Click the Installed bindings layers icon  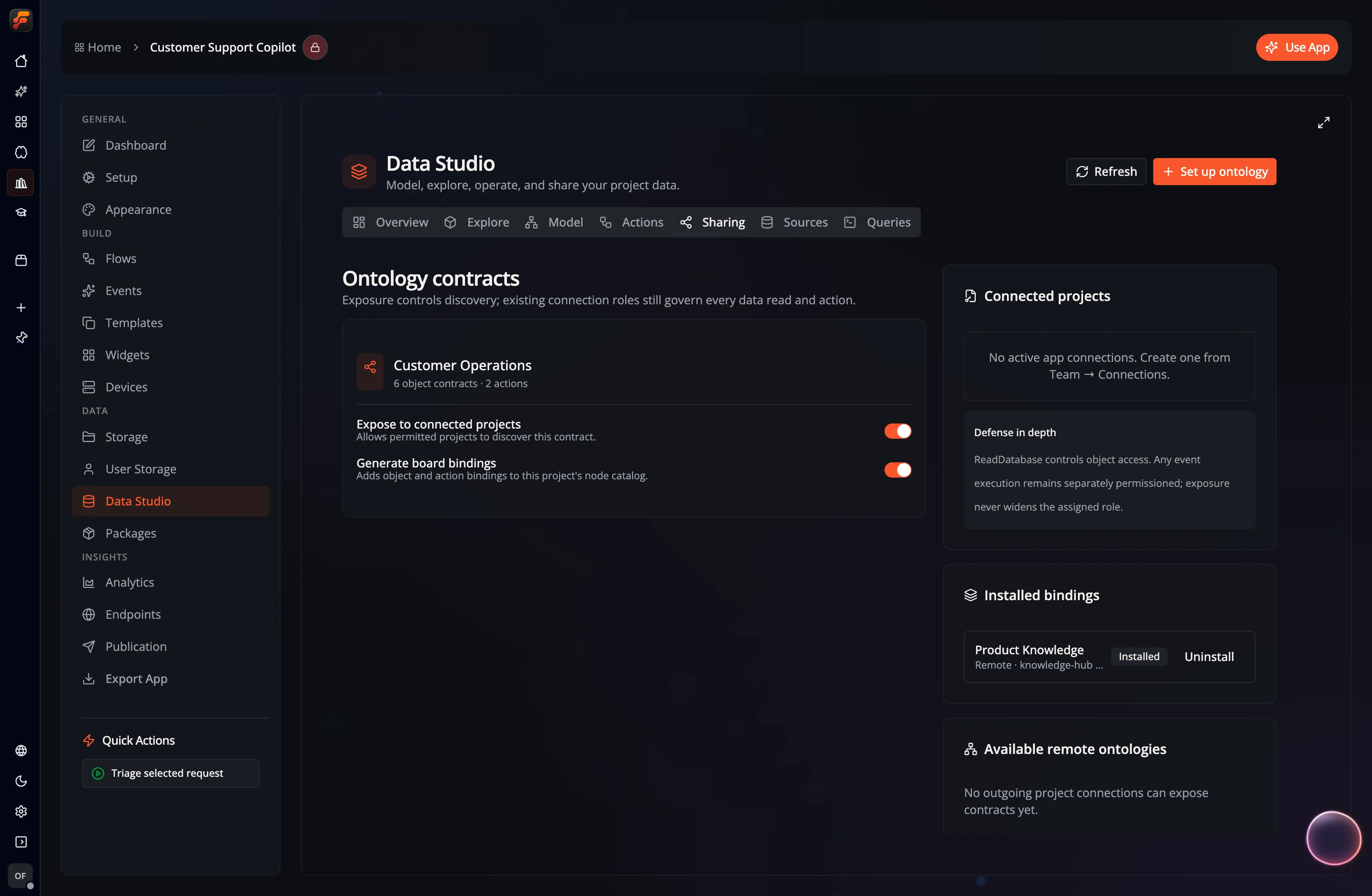(971, 595)
